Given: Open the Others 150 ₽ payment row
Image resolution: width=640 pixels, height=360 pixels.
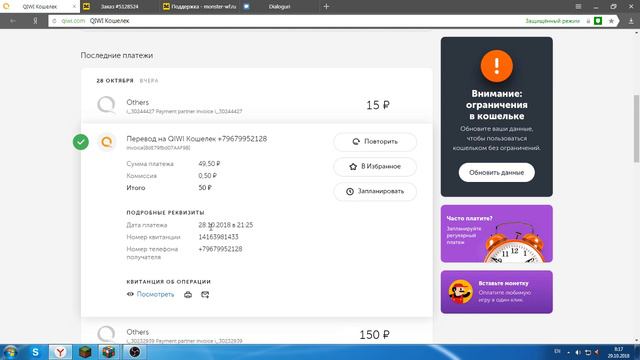Looking at the screenshot, I should (256, 335).
